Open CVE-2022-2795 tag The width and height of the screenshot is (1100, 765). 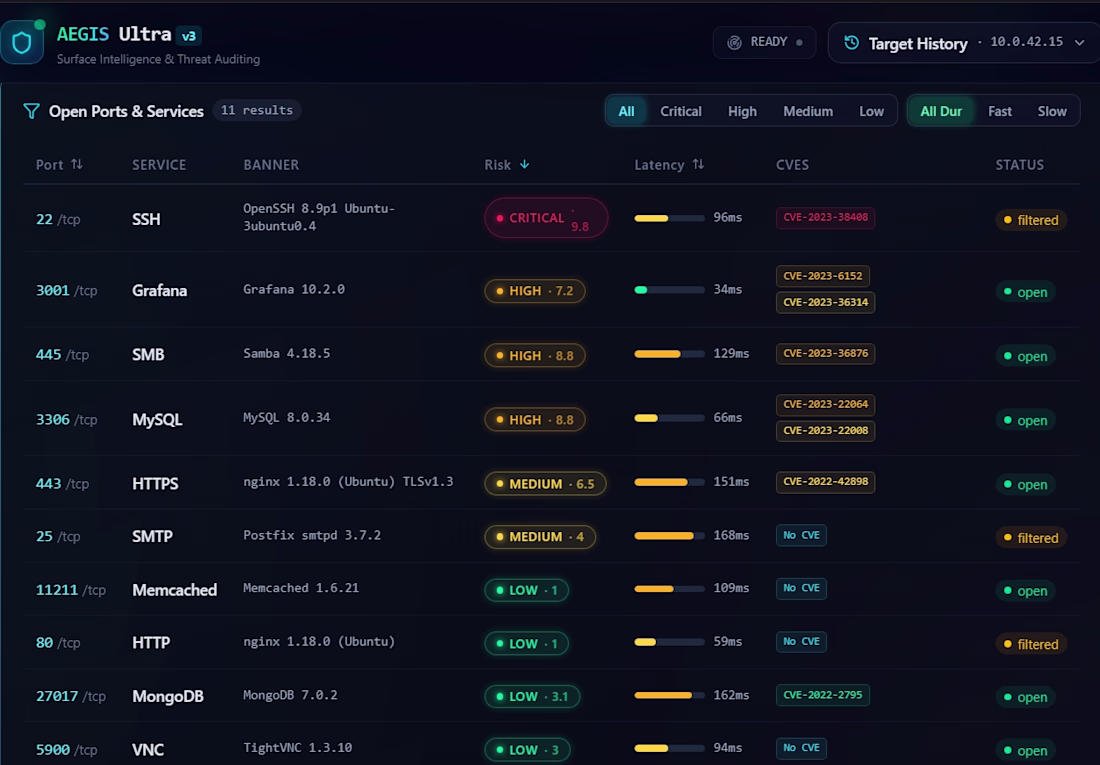pos(822,695)
